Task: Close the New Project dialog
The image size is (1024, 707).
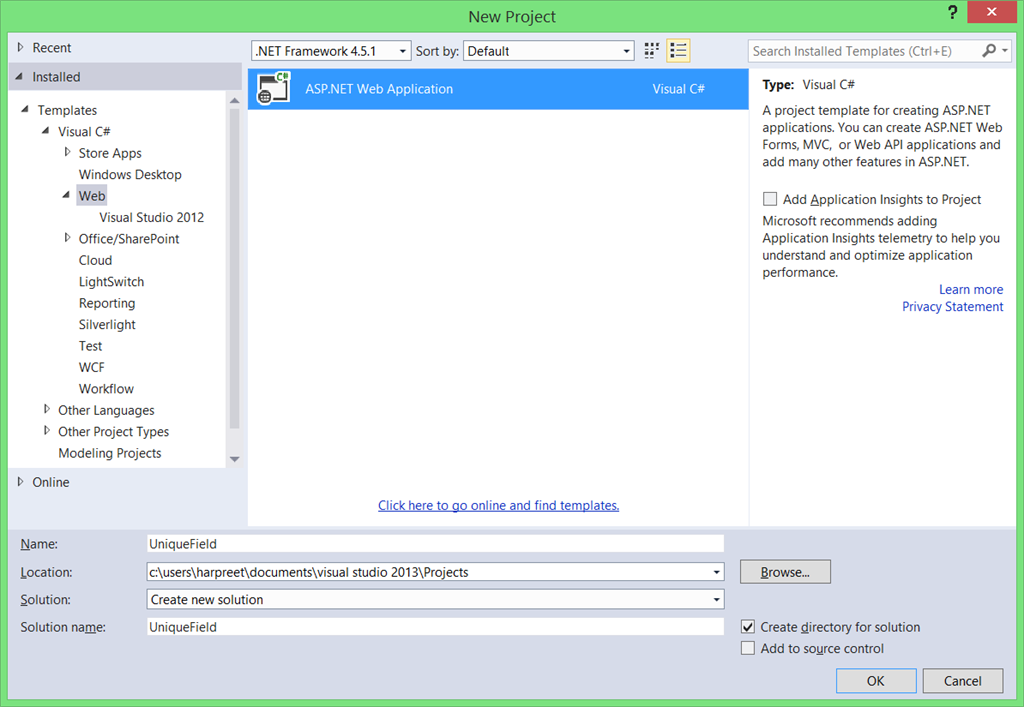Action: tap(991, 12)
